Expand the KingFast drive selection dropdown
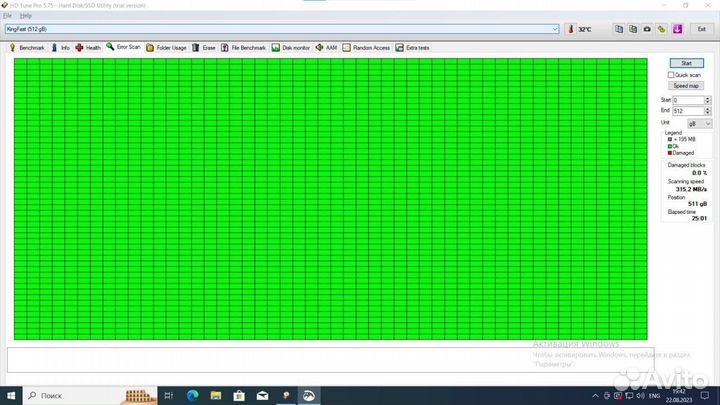Screen dimensions: 720x405 tap(555, 29)
